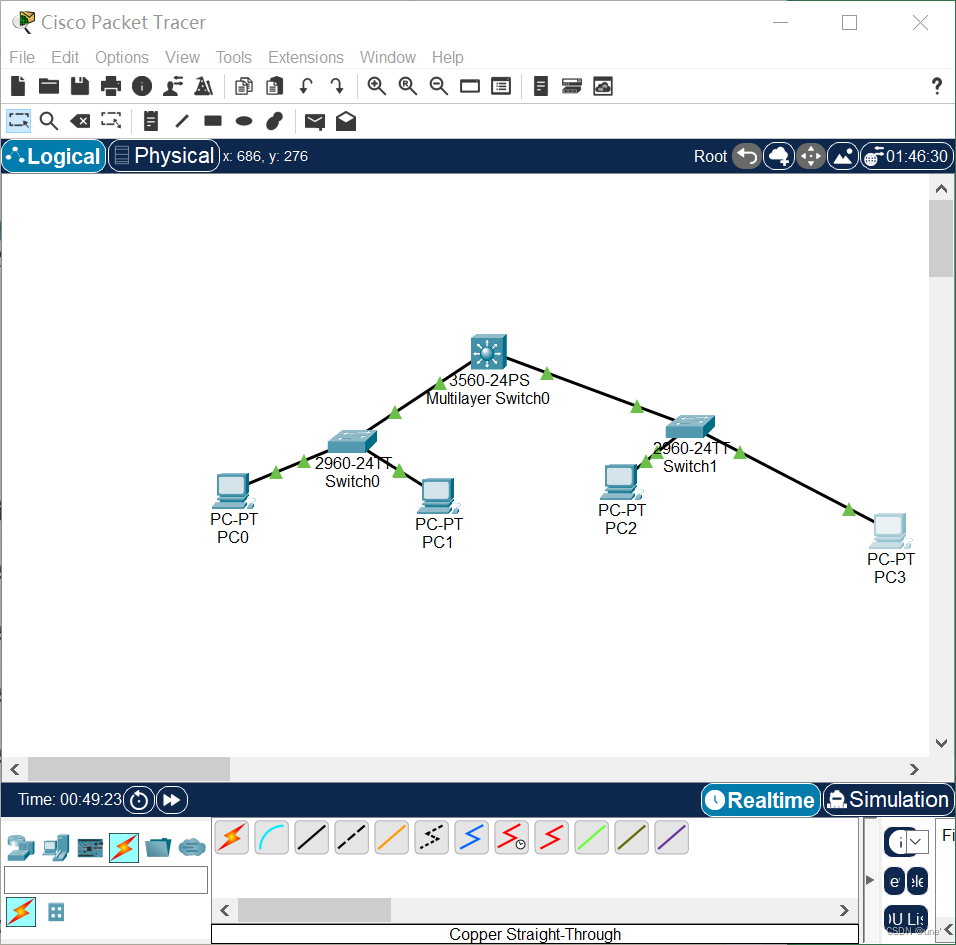Switch to Physical workspace view

click(164, 156)
